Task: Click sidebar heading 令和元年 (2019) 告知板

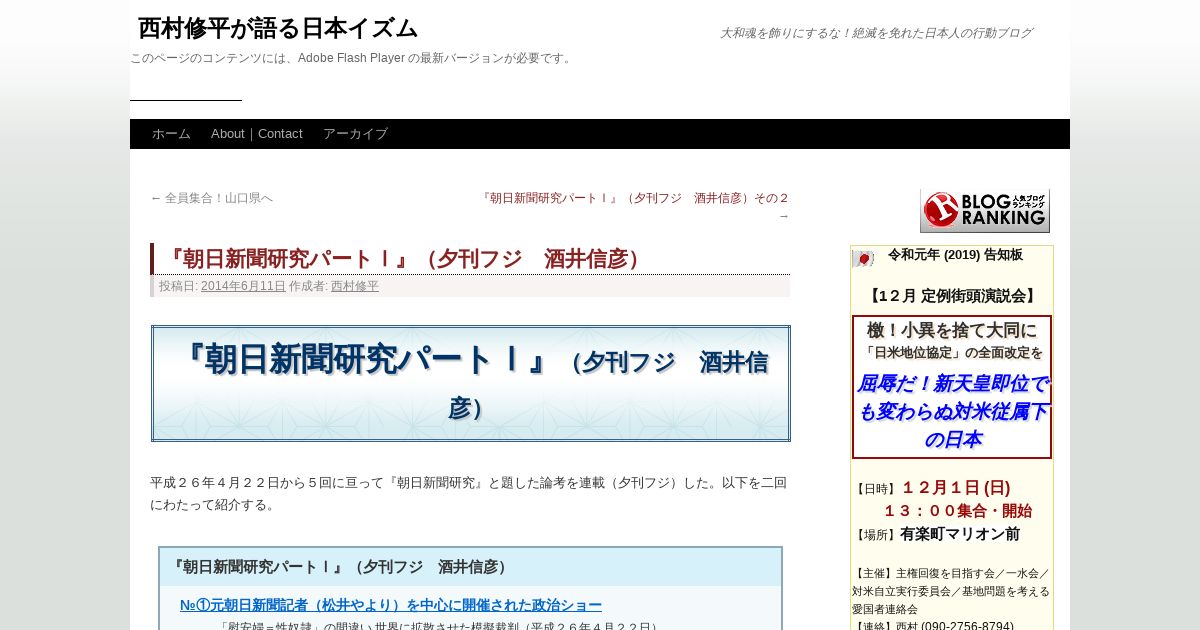Action: tap(955, 255)
